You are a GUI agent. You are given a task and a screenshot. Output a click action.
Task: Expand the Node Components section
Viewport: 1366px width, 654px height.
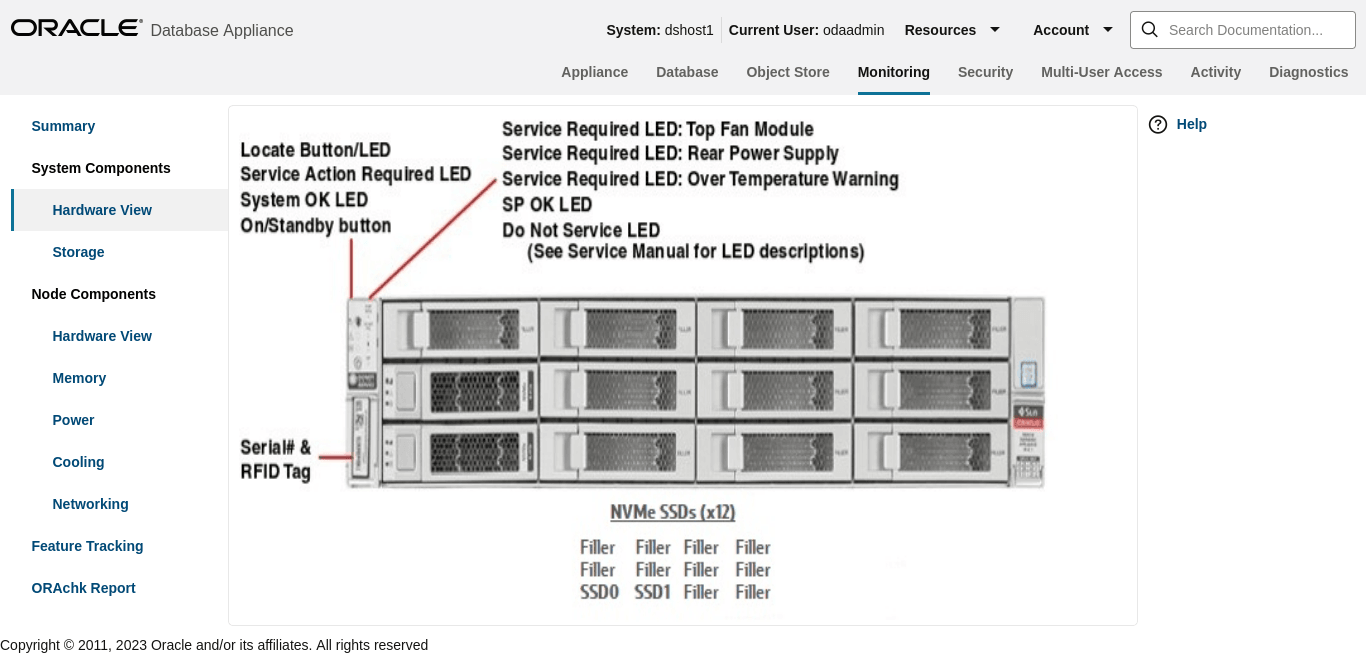coord(93,294)
